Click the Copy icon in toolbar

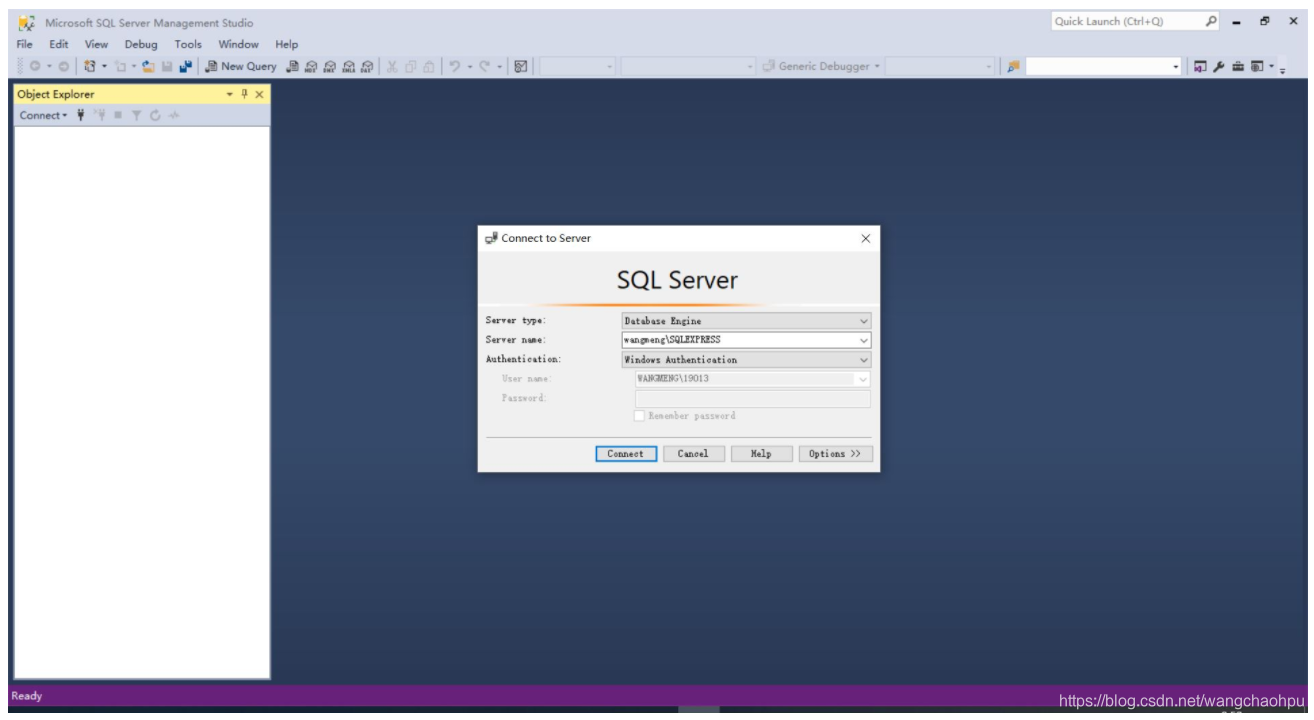pyautogui.click(x=409, y=66)
